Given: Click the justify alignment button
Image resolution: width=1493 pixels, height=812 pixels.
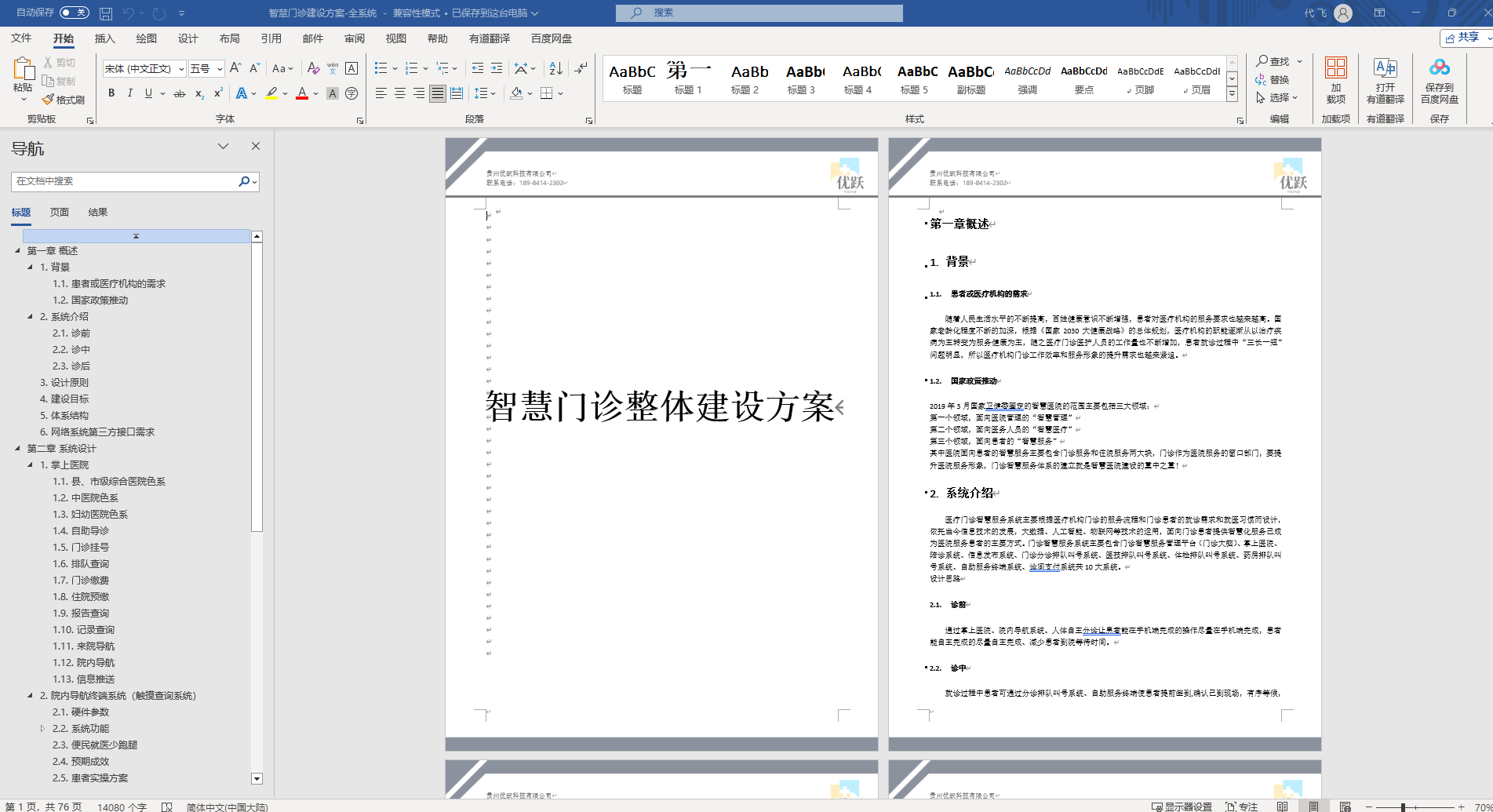Looking at the screenshot, I should (438, 93).
